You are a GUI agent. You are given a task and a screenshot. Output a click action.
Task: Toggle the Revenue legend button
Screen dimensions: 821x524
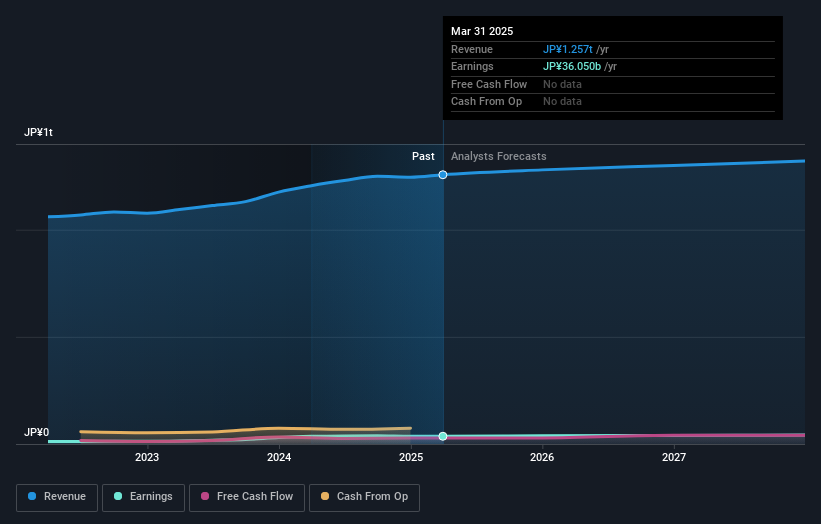57,497
